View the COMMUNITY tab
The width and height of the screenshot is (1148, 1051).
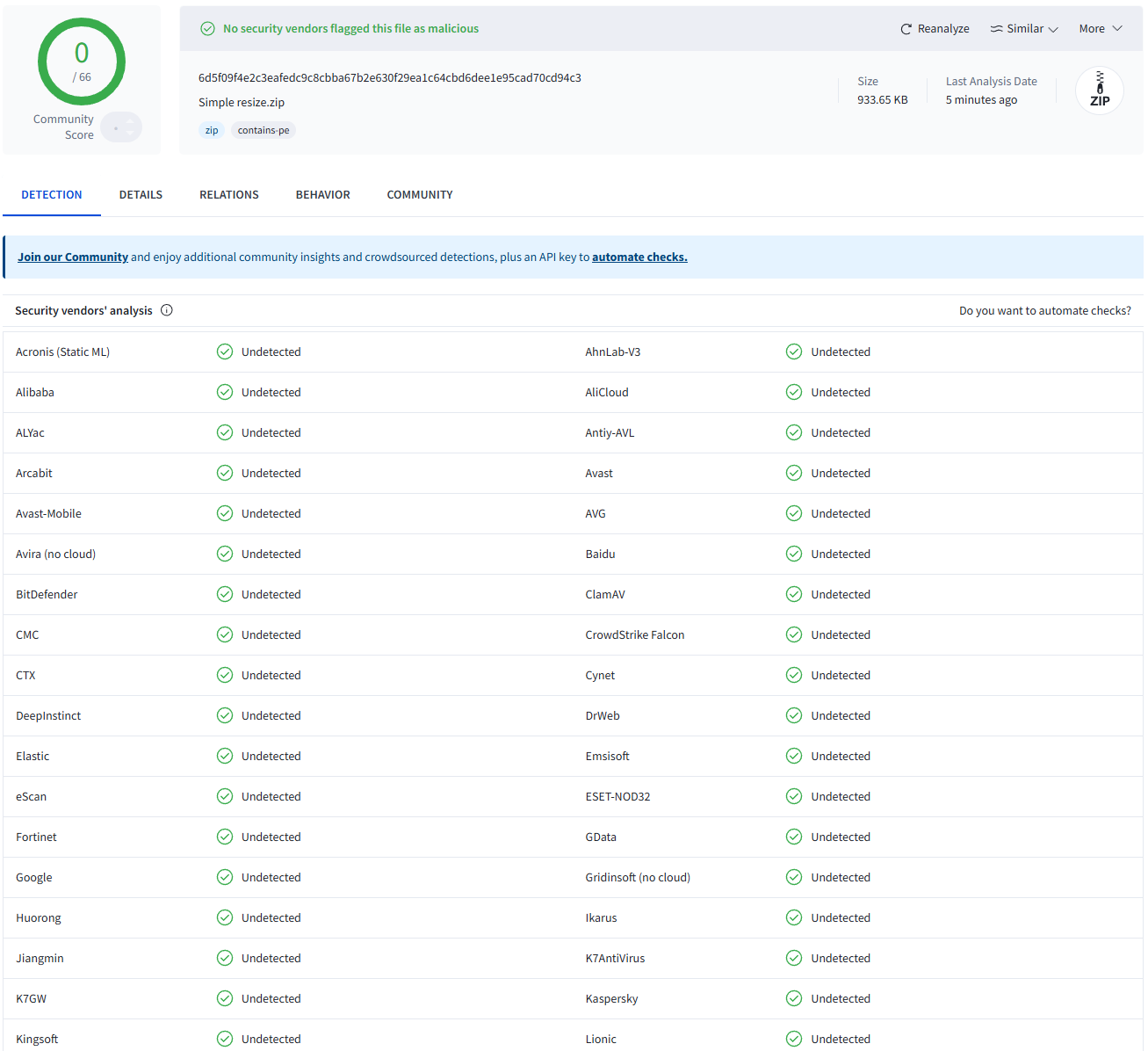click(x=420, y=195)
